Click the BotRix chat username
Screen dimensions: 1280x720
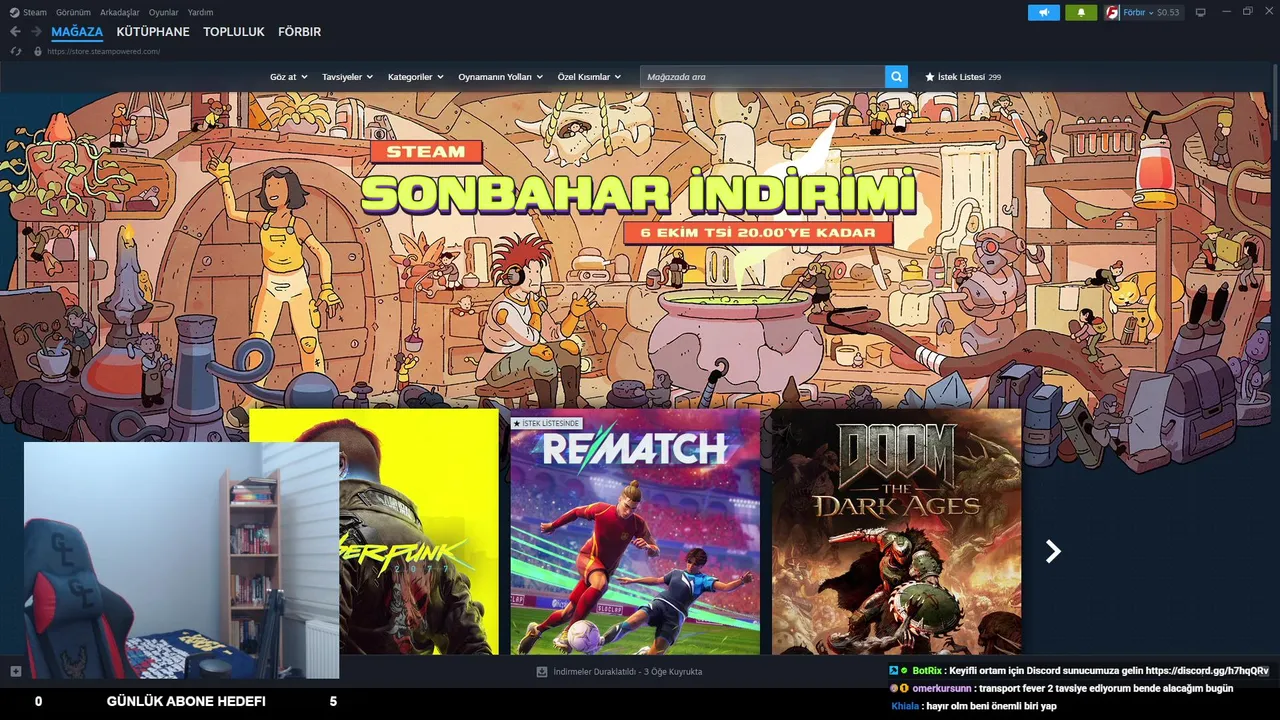pyautogui.click(x=927, y=671)
